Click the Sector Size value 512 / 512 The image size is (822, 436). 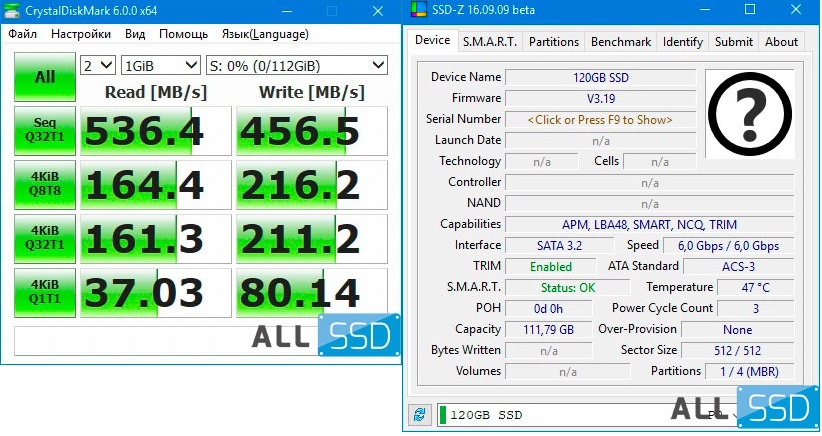[737, 351]
